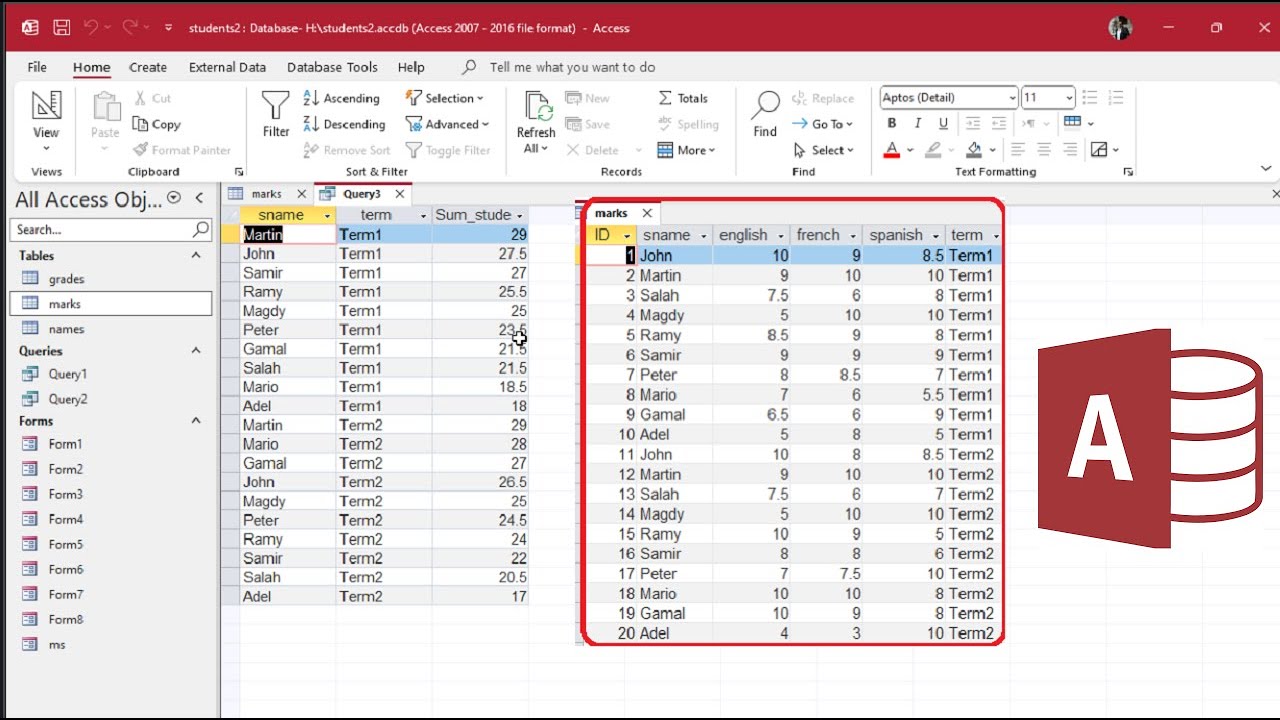Image resolution: width=1280 pixels, height=720 pixels.
Task: Switch to Database Tools ribbon tab
Action: pos(332,67)
